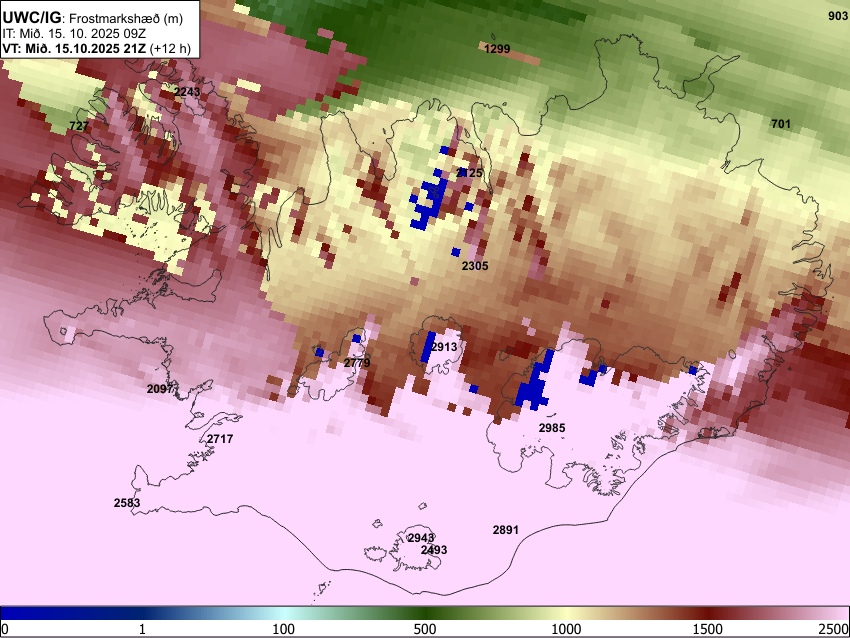The width and height of the screenshot is (850, 638).
Task: Click the map value 2985
Action: pyautogui.click(x=552, y=428)
